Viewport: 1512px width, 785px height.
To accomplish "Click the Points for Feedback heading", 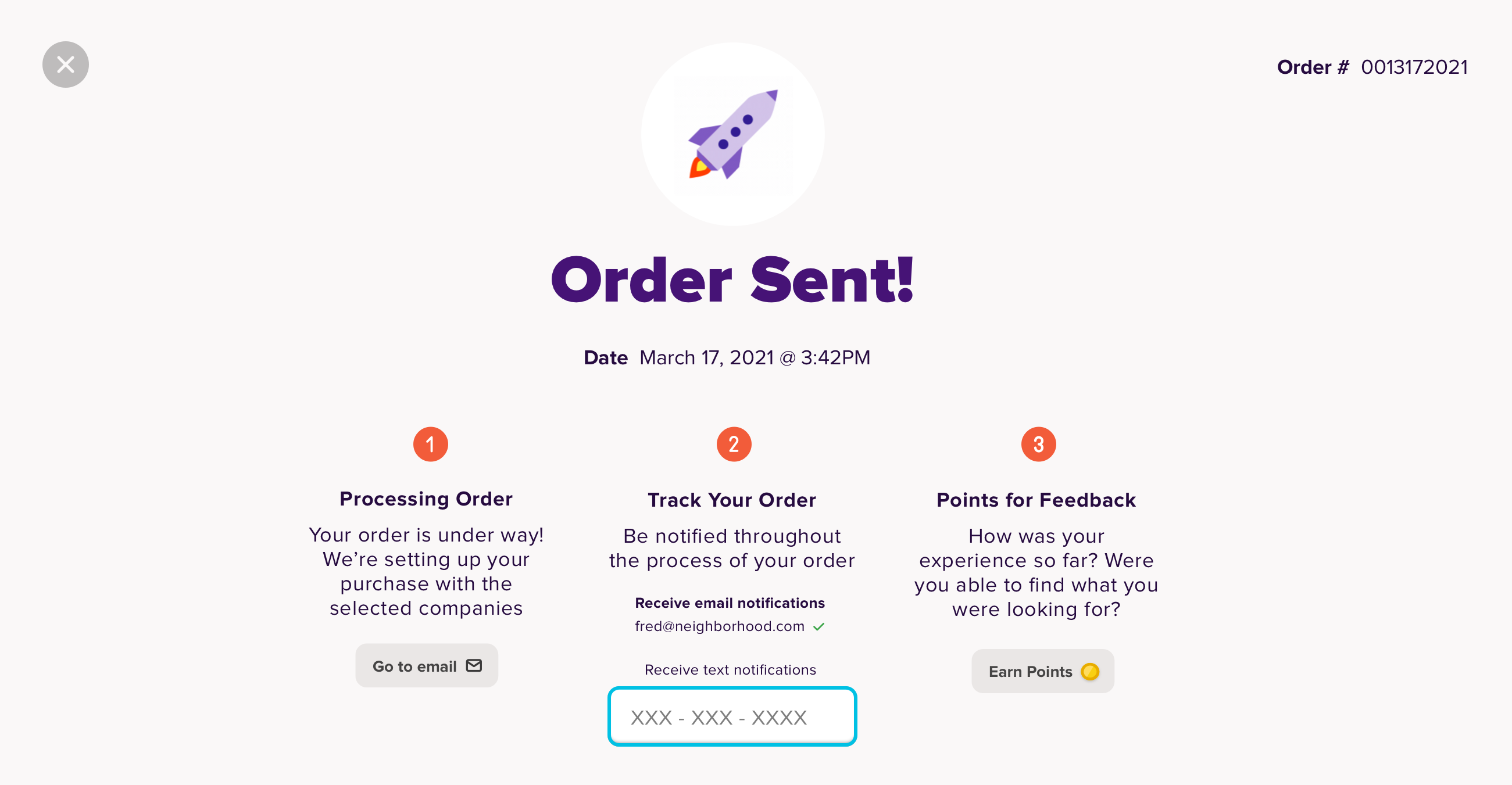I will (1036, 500).
